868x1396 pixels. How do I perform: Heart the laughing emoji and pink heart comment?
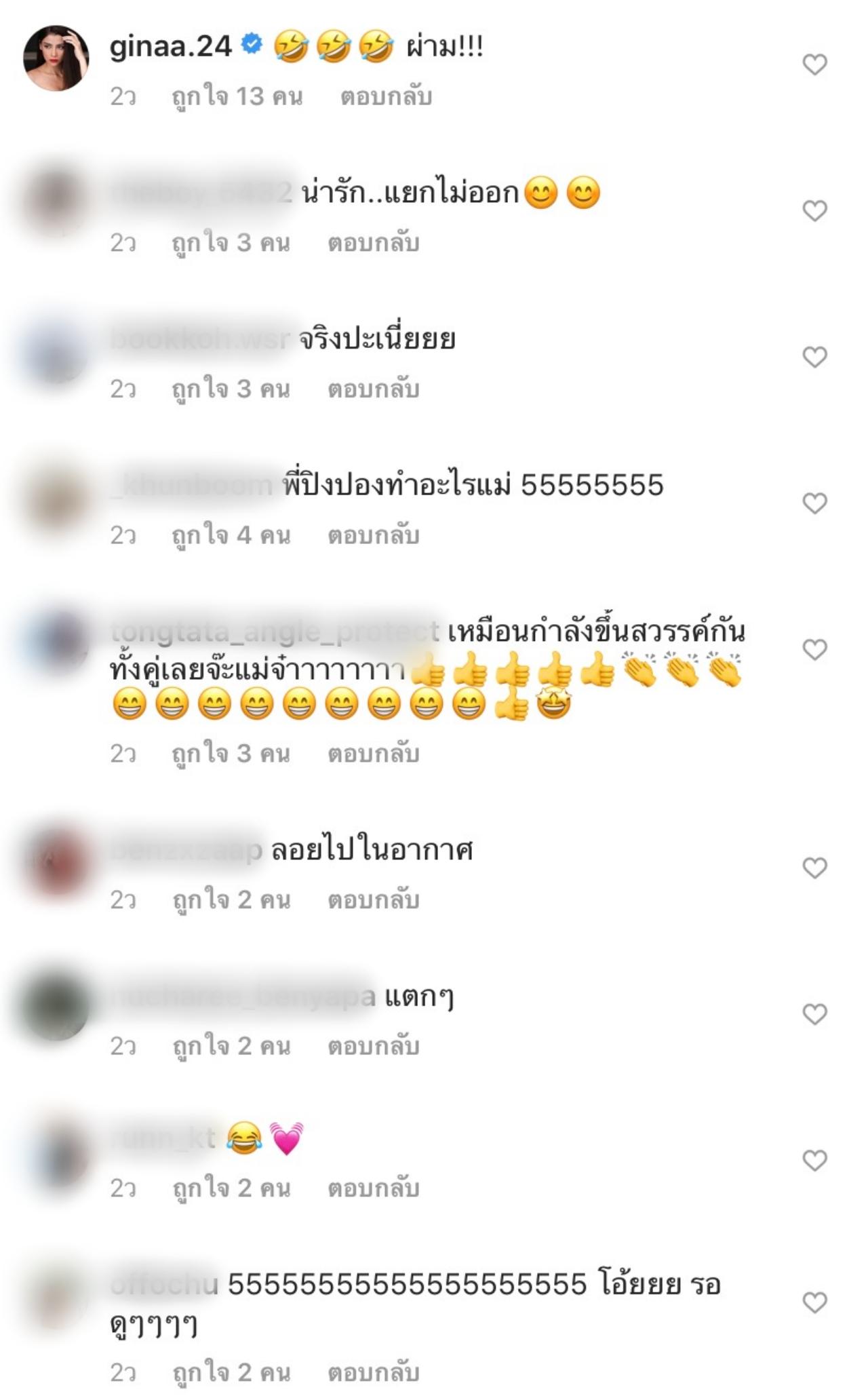pos(814,1161)
